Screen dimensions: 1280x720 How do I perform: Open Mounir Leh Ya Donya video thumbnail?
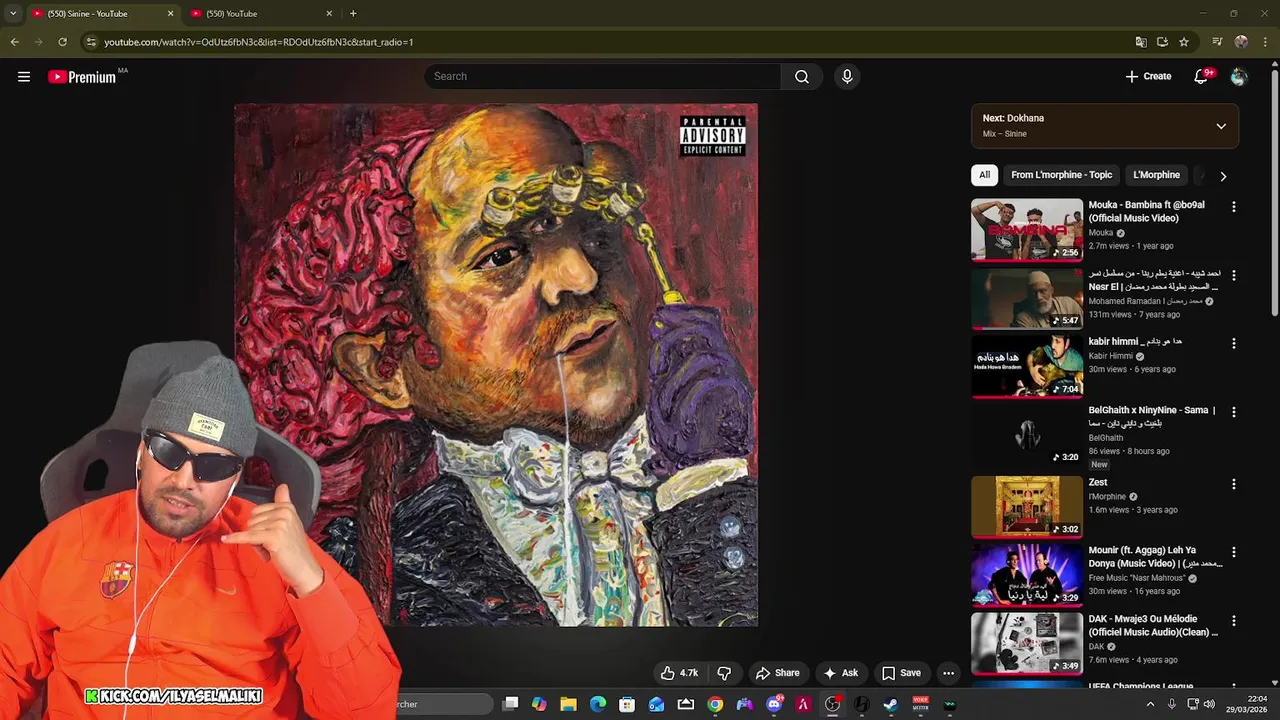pyautogui.click(x=1026, y=575)
